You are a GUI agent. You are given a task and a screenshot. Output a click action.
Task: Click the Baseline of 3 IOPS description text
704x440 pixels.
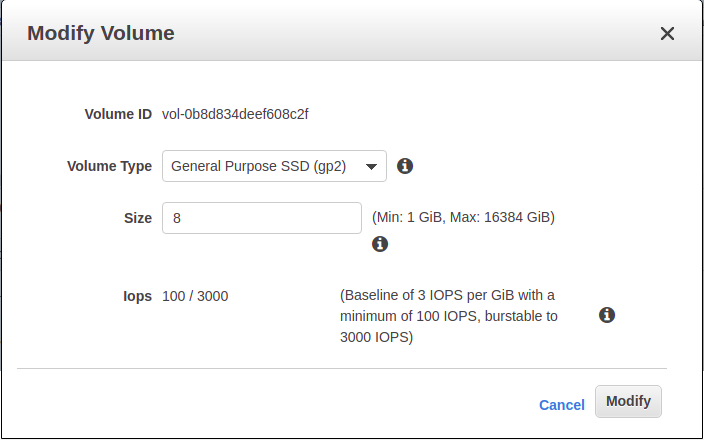[x=449, y=316]
